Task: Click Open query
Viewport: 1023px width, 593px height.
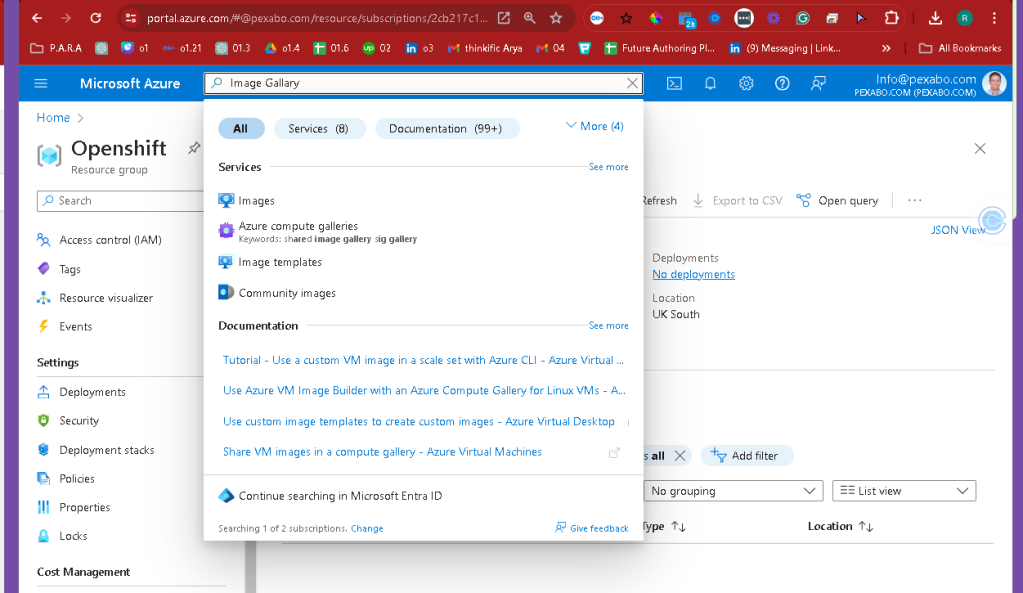Action: pyautogui.click(x=838, y=200)
